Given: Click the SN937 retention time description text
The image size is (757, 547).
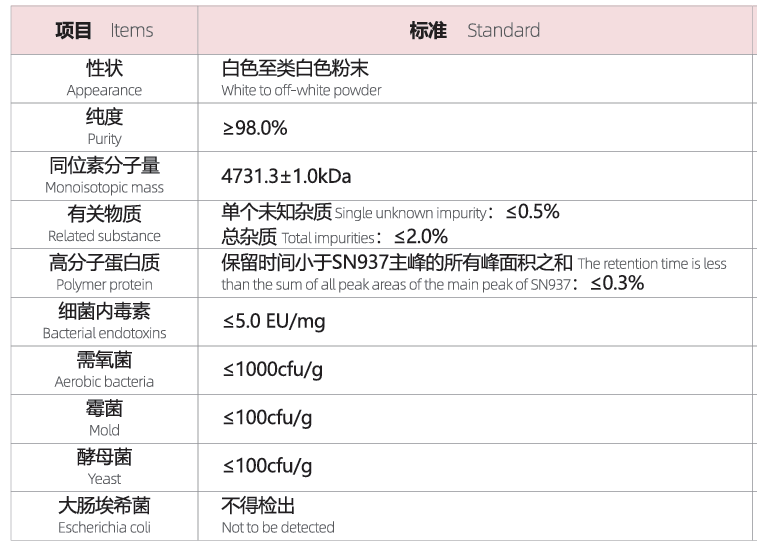Looking at the screenshot, I should pyautogui.click(x=473, y=273).
